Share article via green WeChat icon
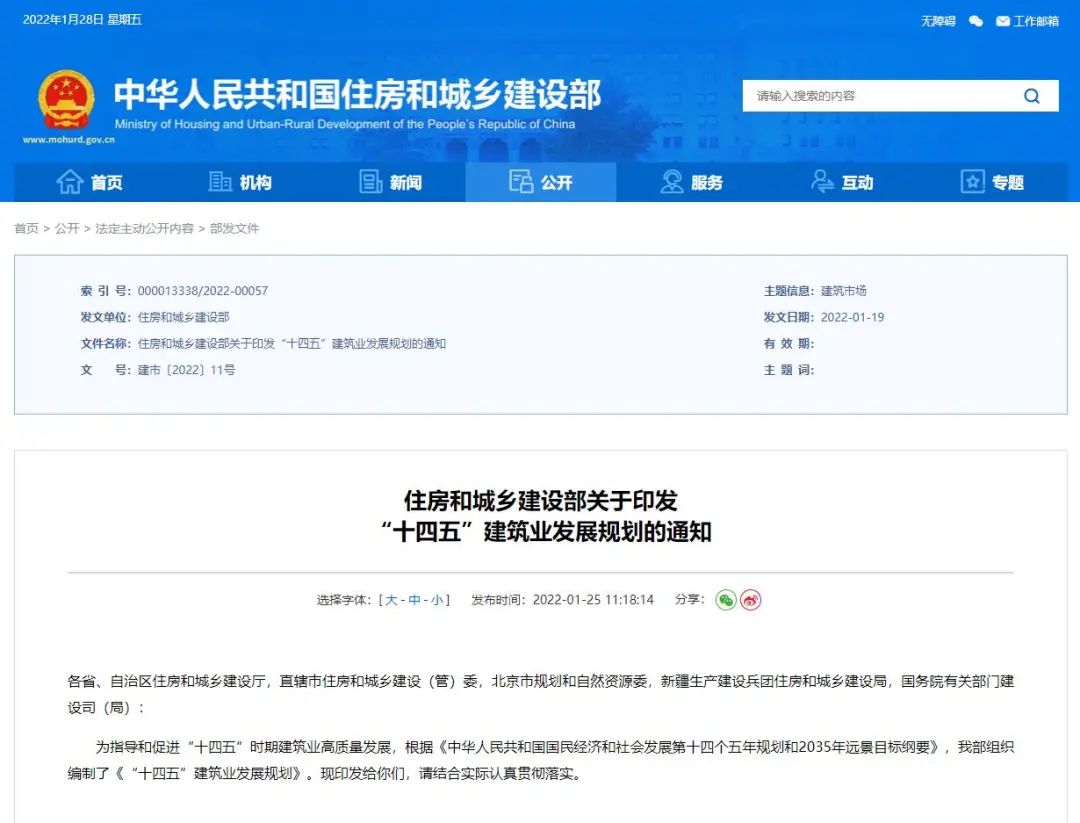1080x823 pixels. 726,600
